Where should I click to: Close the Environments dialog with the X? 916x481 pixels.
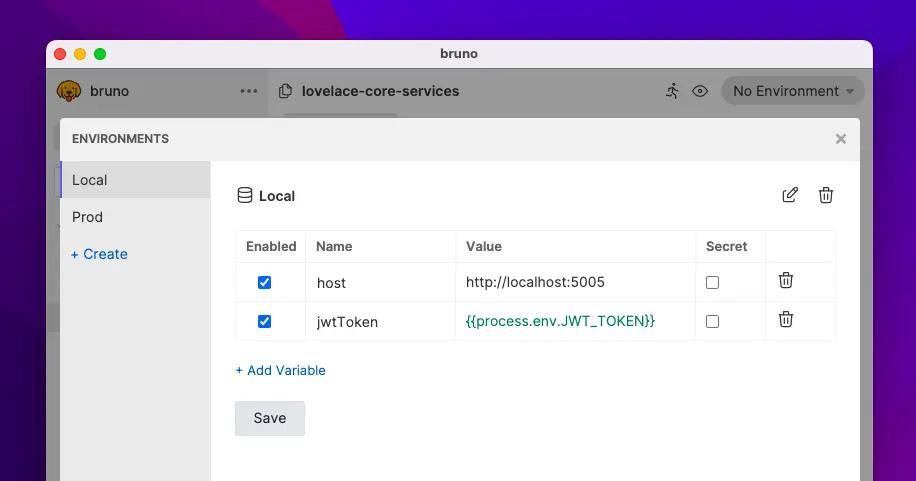click(x=841, y=139)
